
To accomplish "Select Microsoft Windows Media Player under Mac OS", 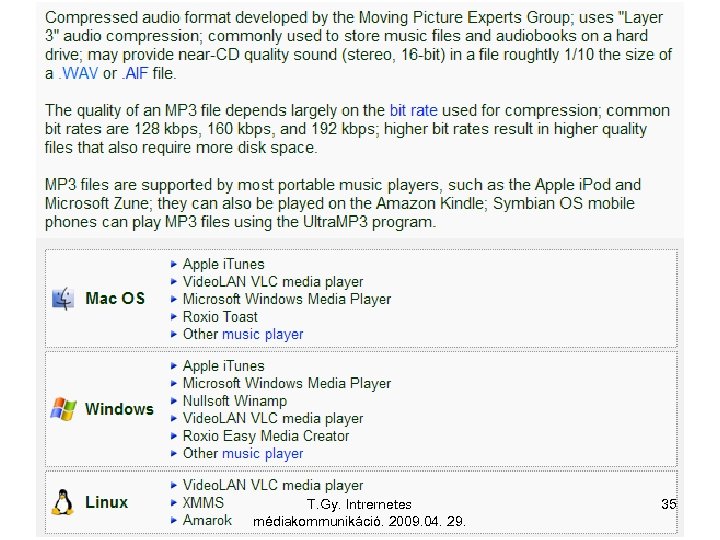I will (x=286, y=299).
